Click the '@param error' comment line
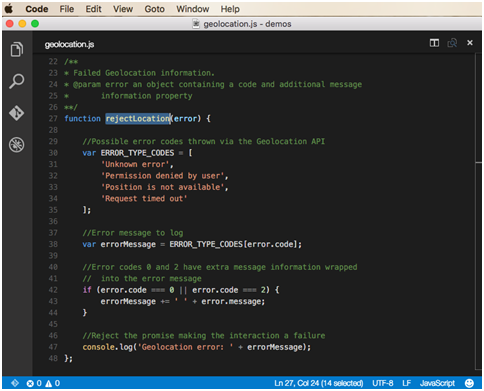This screenshot has height=391, width=484. (x=213, y=84)
